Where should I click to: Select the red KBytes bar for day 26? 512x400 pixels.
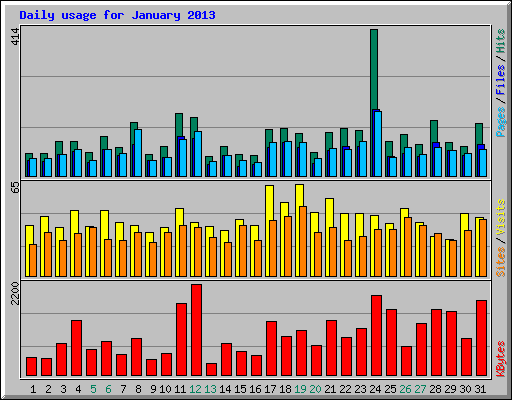click(x=406, y=361)
